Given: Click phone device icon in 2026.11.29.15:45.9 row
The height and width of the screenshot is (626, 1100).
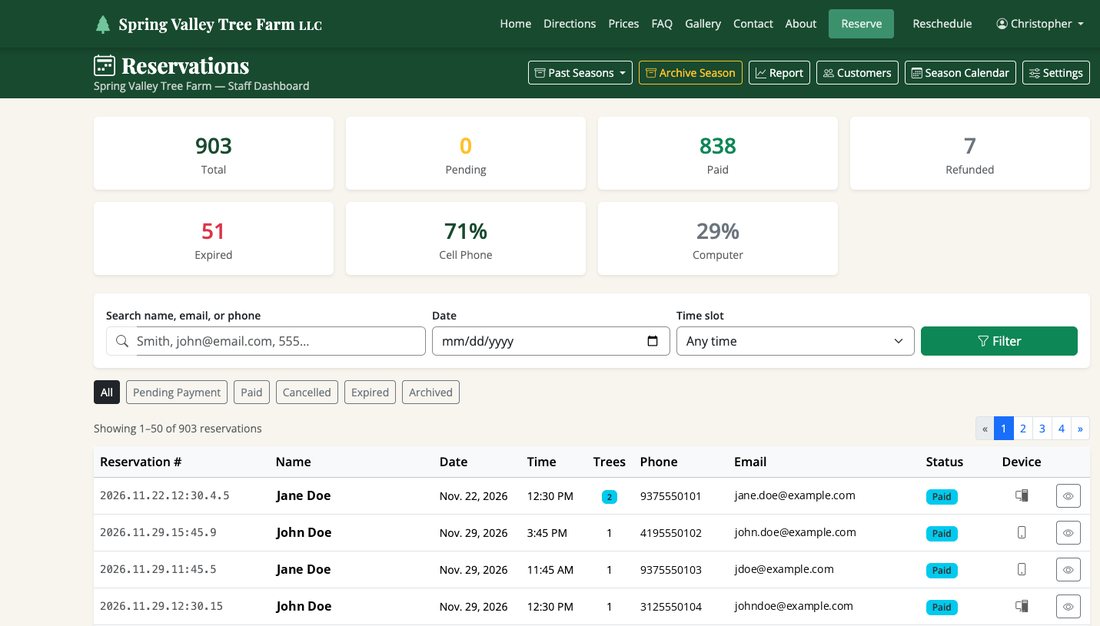Looking at the screenshot, I should pyautogui.click(x=1021, y=533).
